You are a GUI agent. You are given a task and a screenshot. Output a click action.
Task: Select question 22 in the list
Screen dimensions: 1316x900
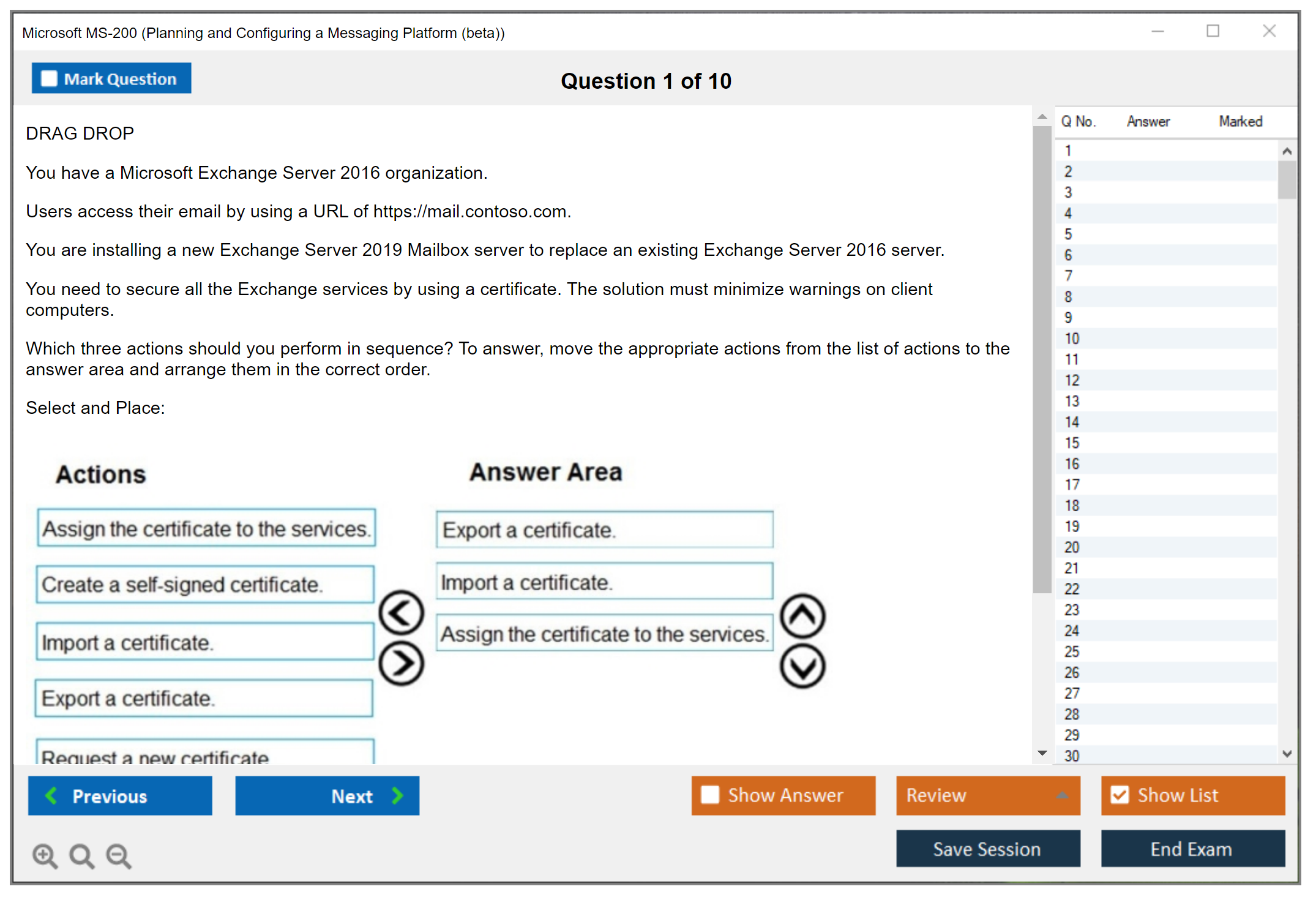click(x=1072, y=589)
